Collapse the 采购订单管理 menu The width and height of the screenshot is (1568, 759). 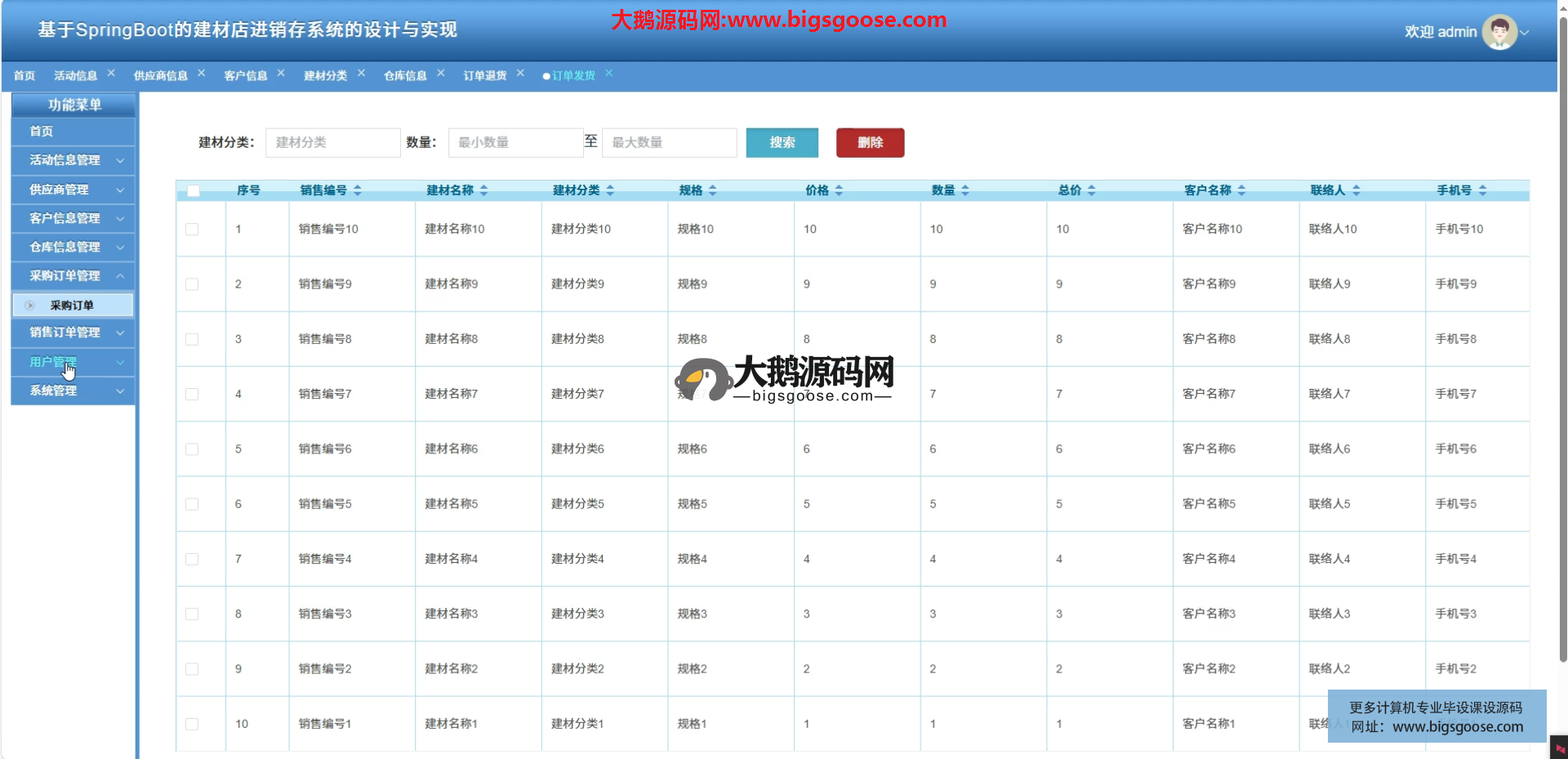pos(120,276)
